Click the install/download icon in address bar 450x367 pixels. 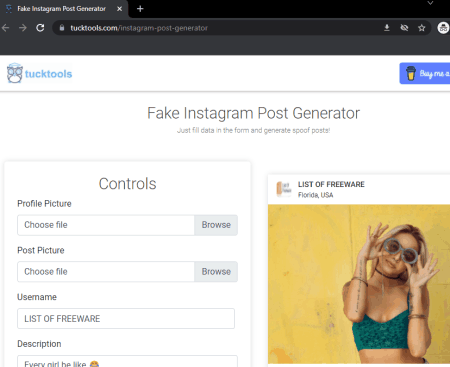click(x=387, y=28)
